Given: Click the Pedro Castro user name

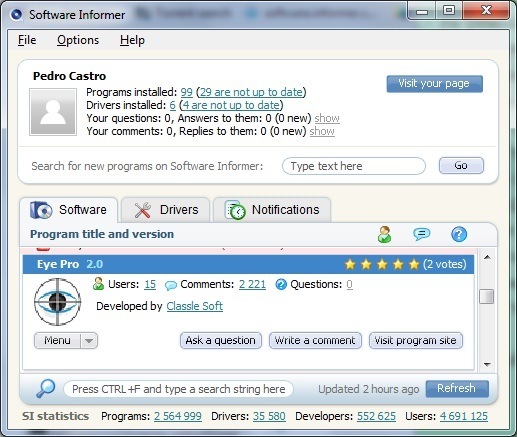Looking at the screenshot, I should [x=69, y=76].
